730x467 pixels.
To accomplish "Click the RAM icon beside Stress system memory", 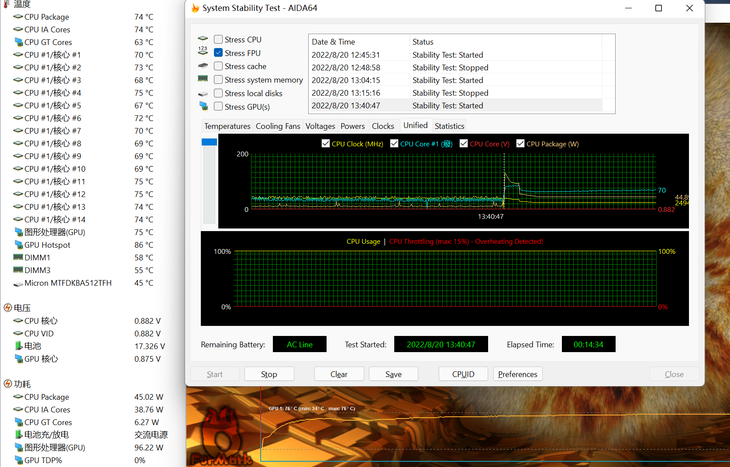I will (203, 79).
